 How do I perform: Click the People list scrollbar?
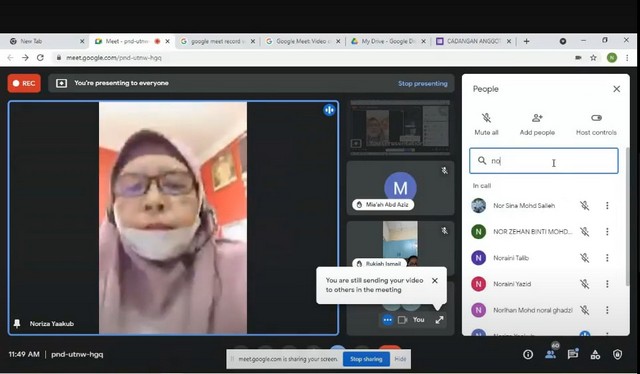point(627,216)
